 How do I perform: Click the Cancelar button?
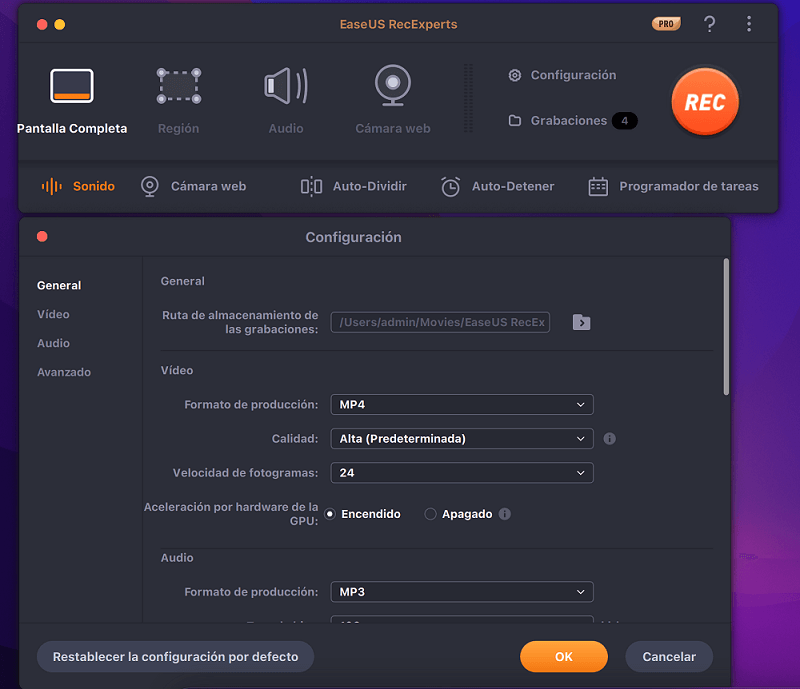[x=669, y=657]
